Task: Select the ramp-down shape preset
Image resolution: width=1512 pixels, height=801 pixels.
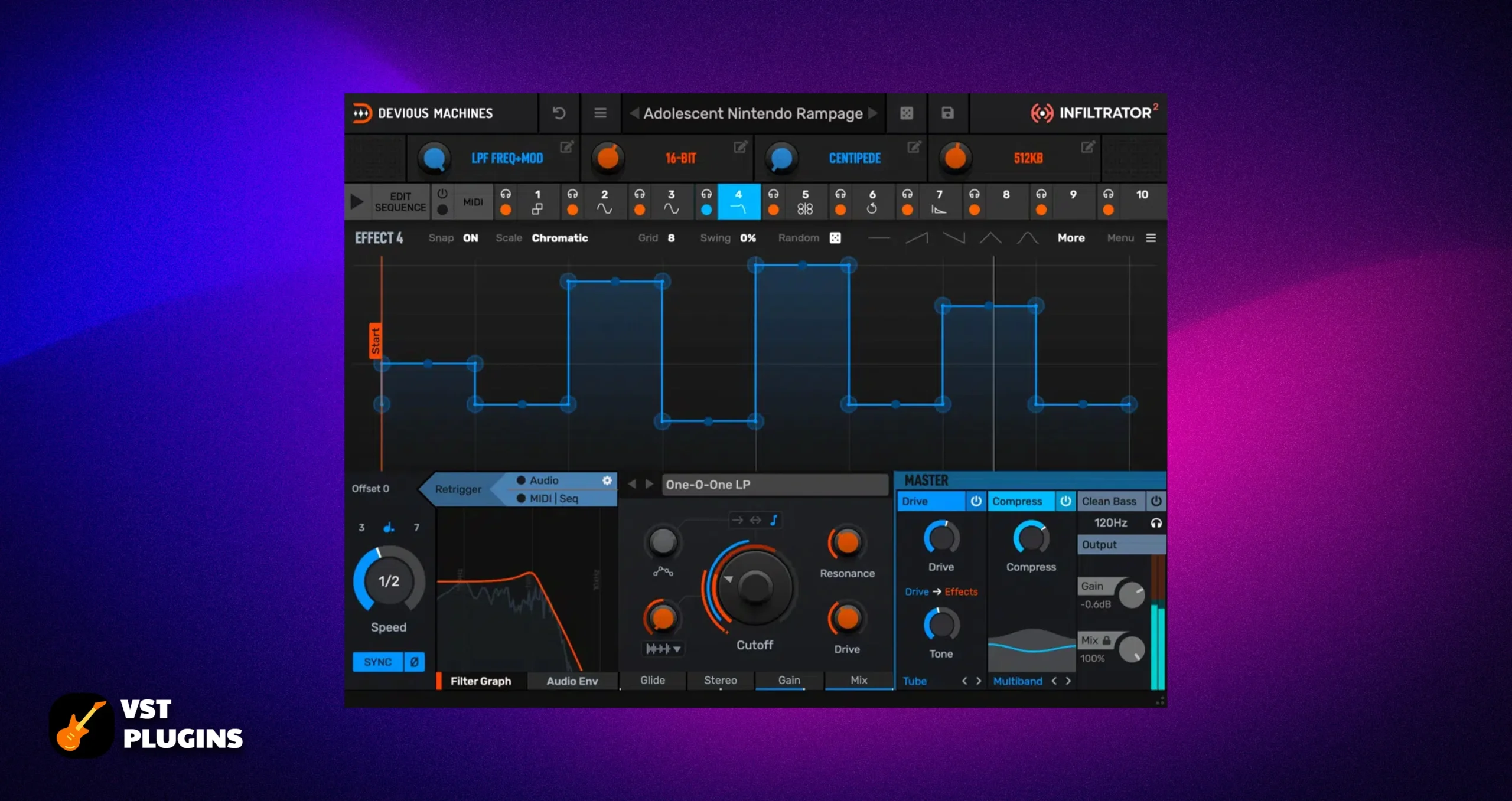Action: 954,238
